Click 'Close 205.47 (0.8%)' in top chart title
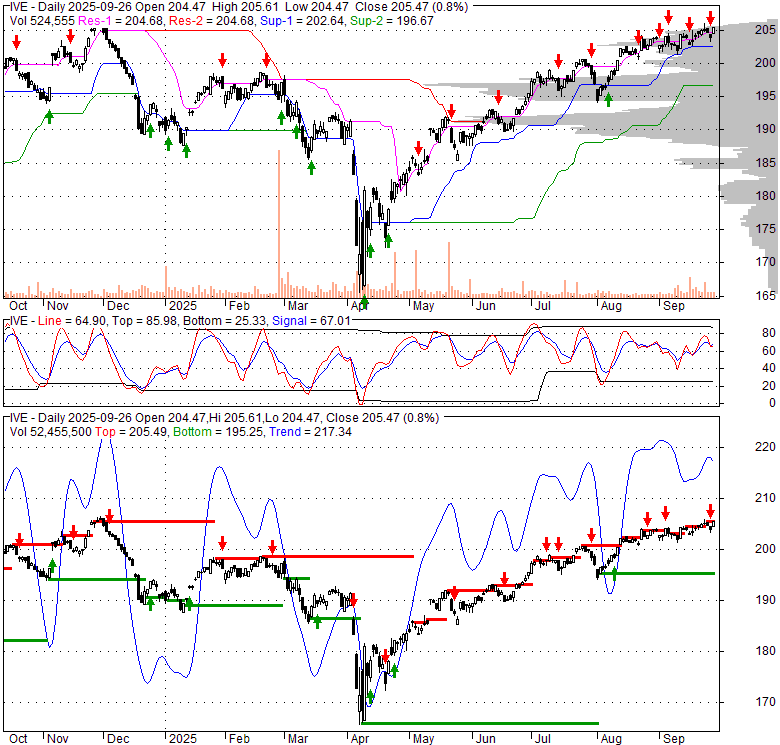The image size is (780, 745). (x=411, y=7)
